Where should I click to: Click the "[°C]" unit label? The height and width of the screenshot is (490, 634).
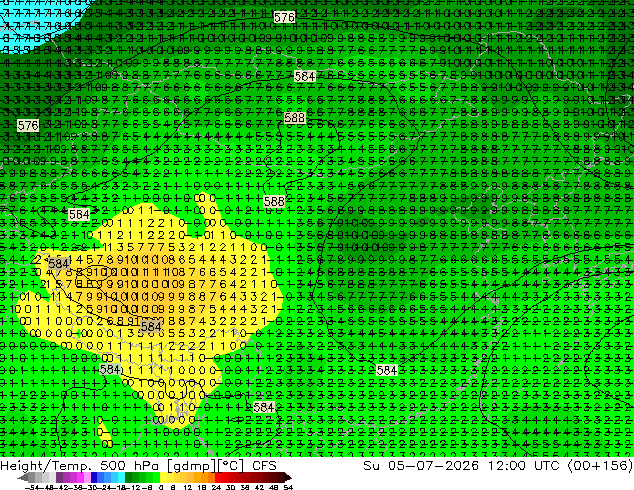click(231, 466)
